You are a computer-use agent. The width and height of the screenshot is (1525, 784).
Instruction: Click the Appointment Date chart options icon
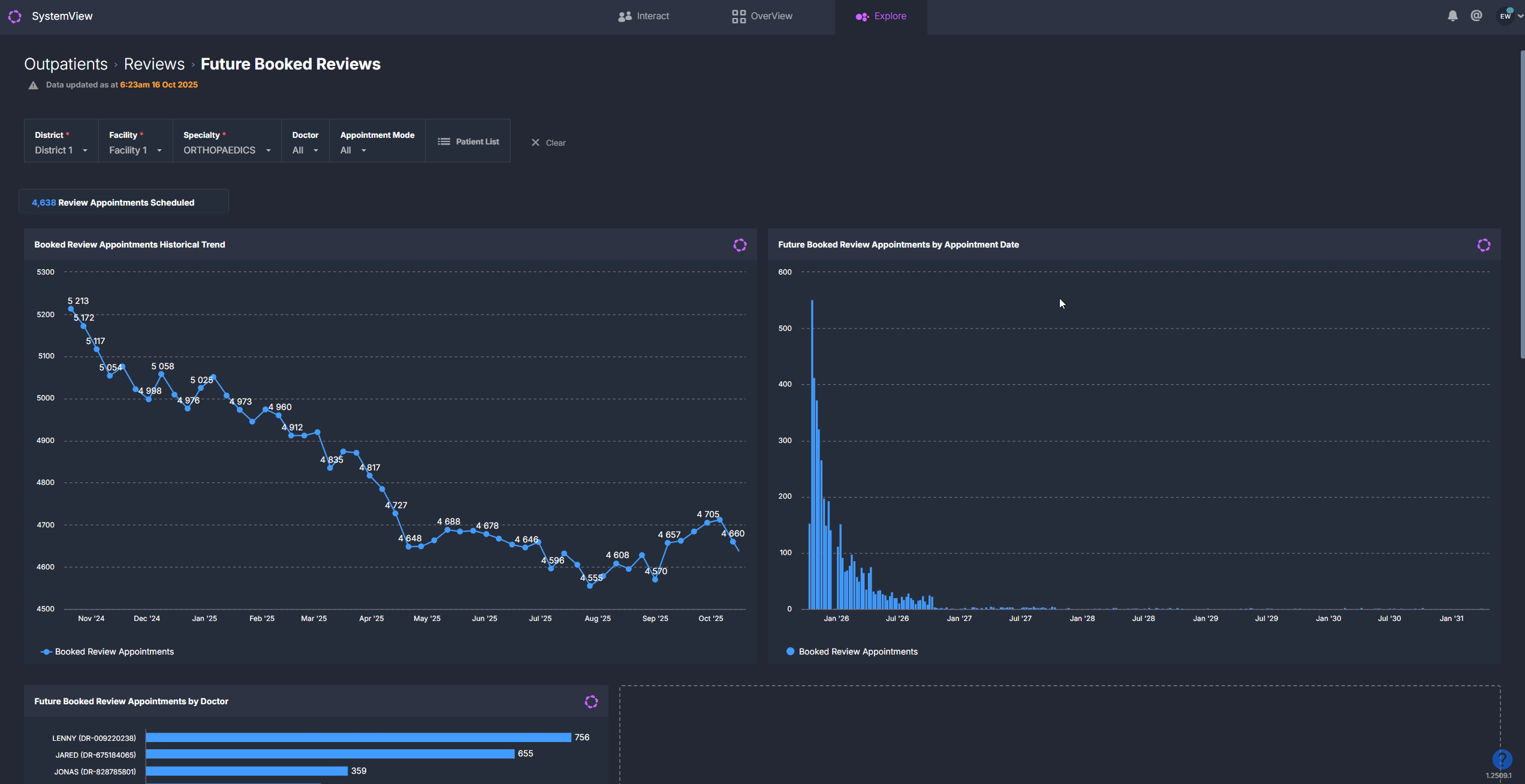(x=1483, y=245)
